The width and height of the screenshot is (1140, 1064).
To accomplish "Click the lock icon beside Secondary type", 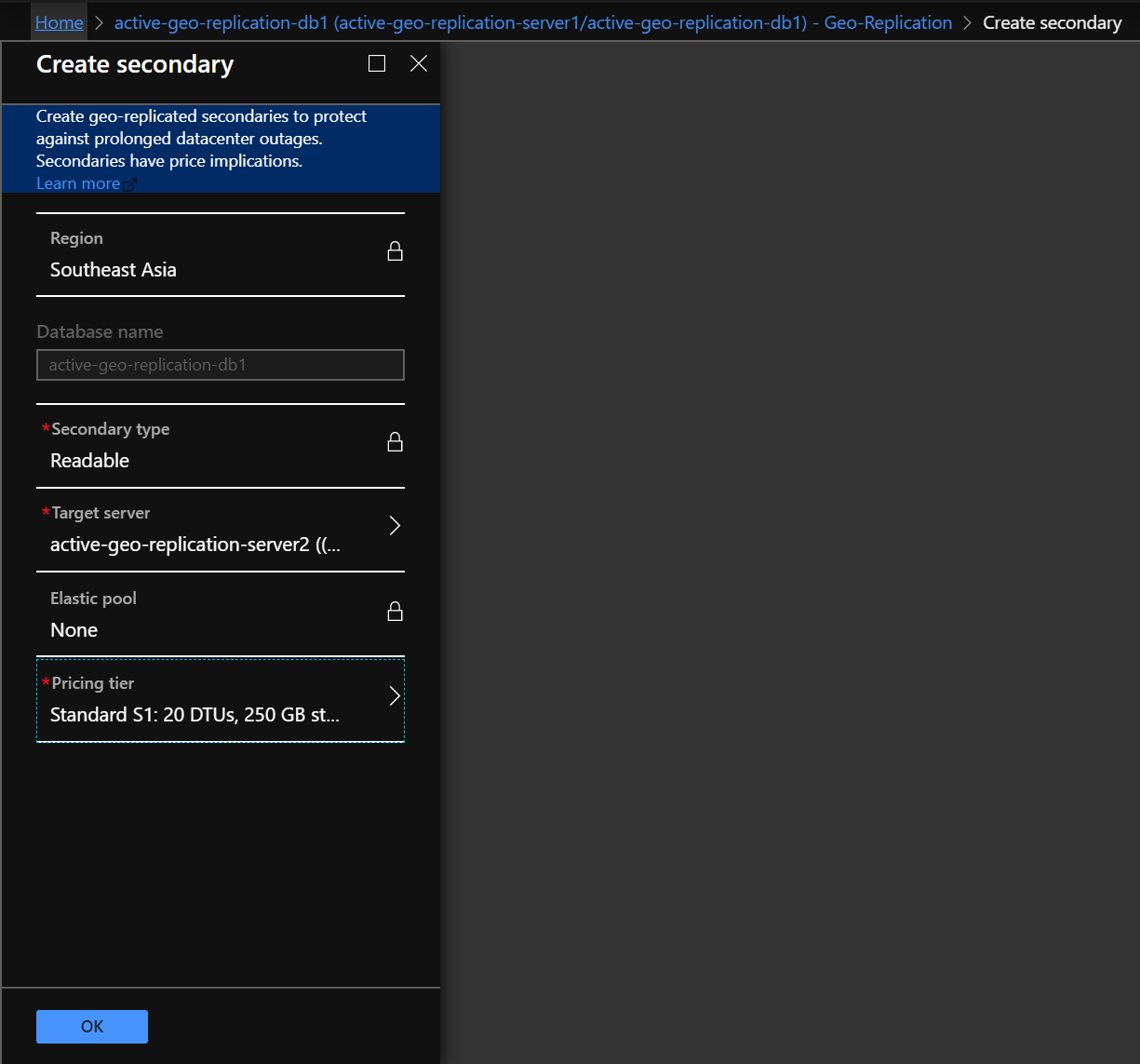I will pos(395,441).
